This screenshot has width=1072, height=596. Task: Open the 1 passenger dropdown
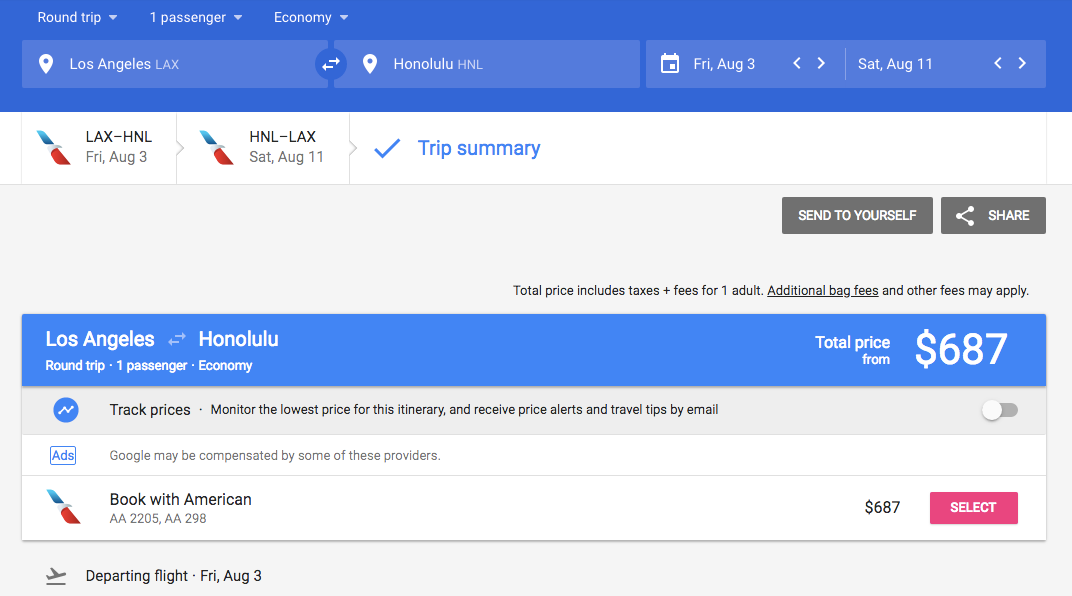(x=196, y=17)
